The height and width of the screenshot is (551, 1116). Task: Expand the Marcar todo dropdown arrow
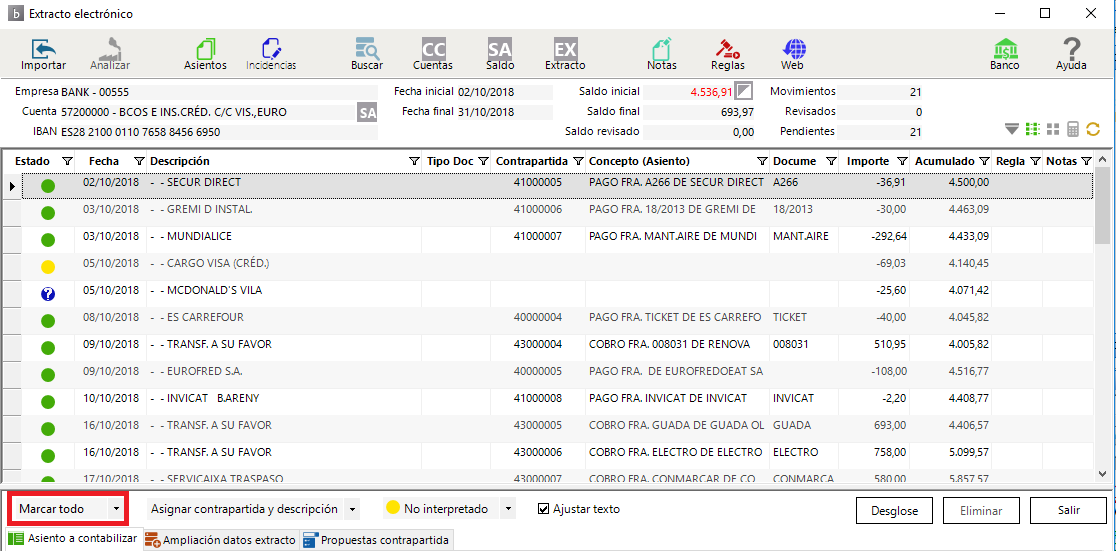click(116, 509)
